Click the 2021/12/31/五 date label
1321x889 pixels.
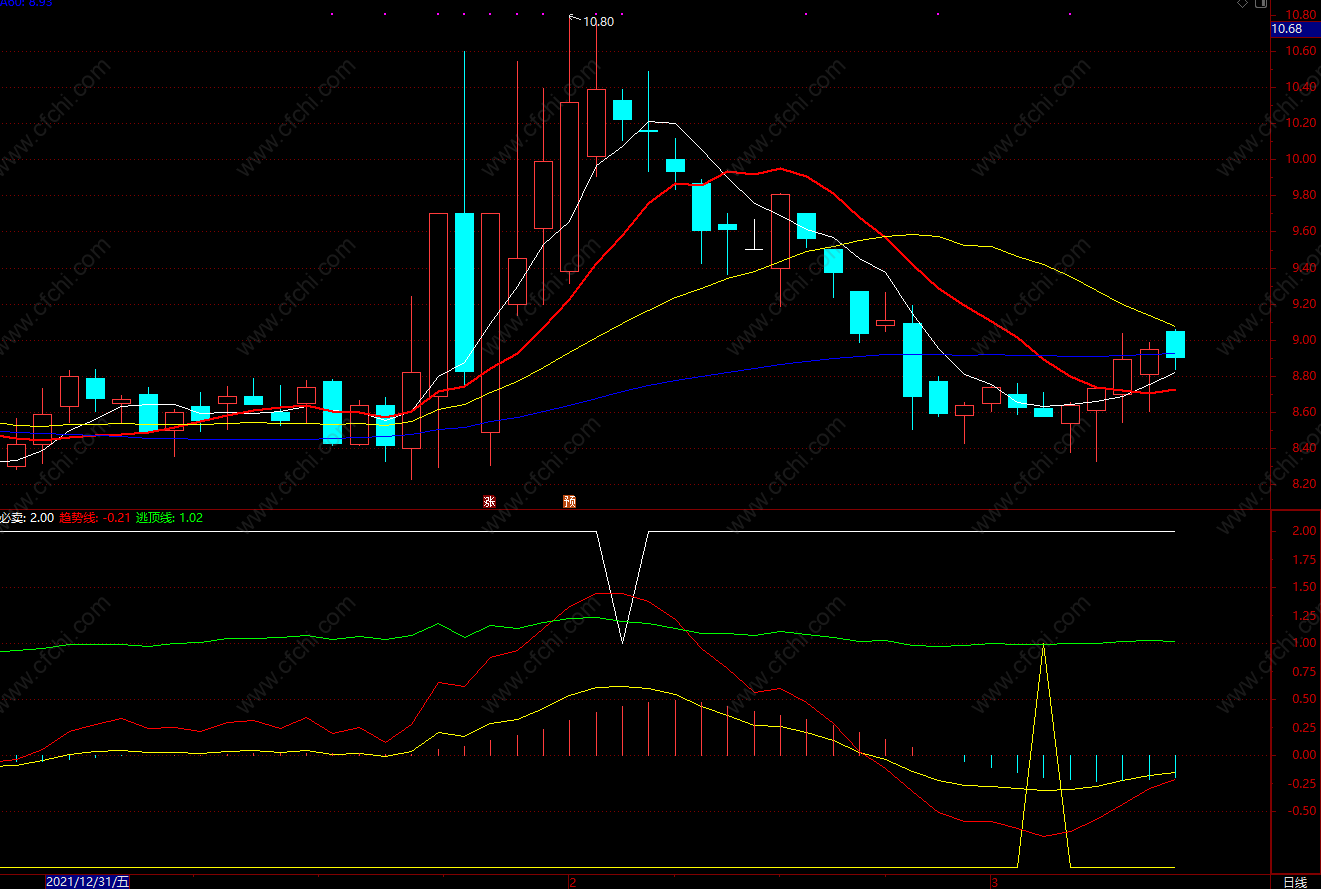click(88, 882)
